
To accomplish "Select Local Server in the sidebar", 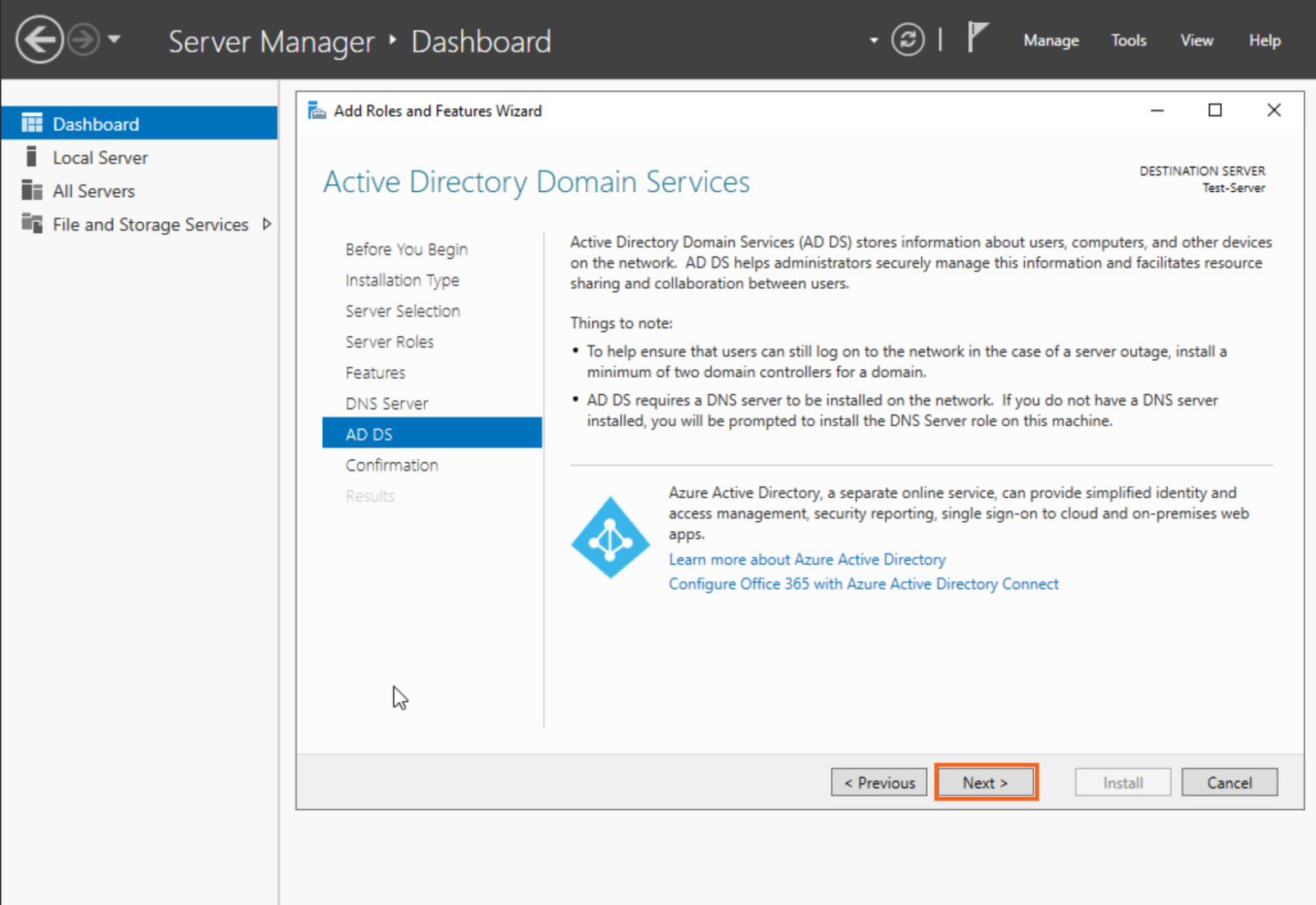I will point(99,157).
